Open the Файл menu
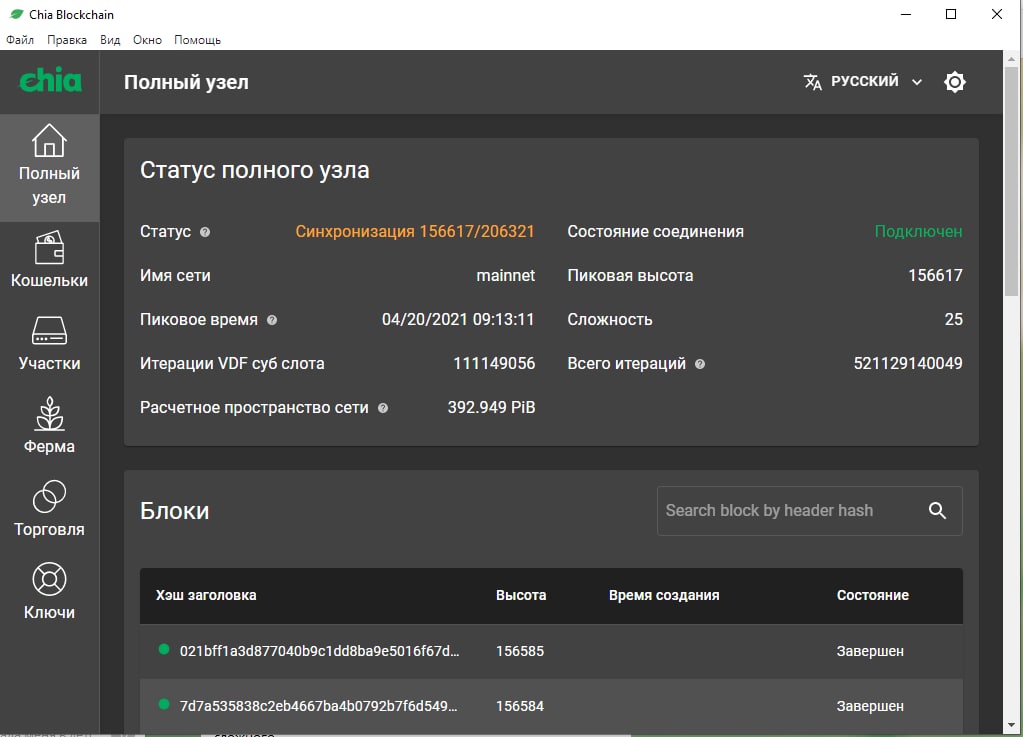Screen dimensions: 1023x737 20,40
